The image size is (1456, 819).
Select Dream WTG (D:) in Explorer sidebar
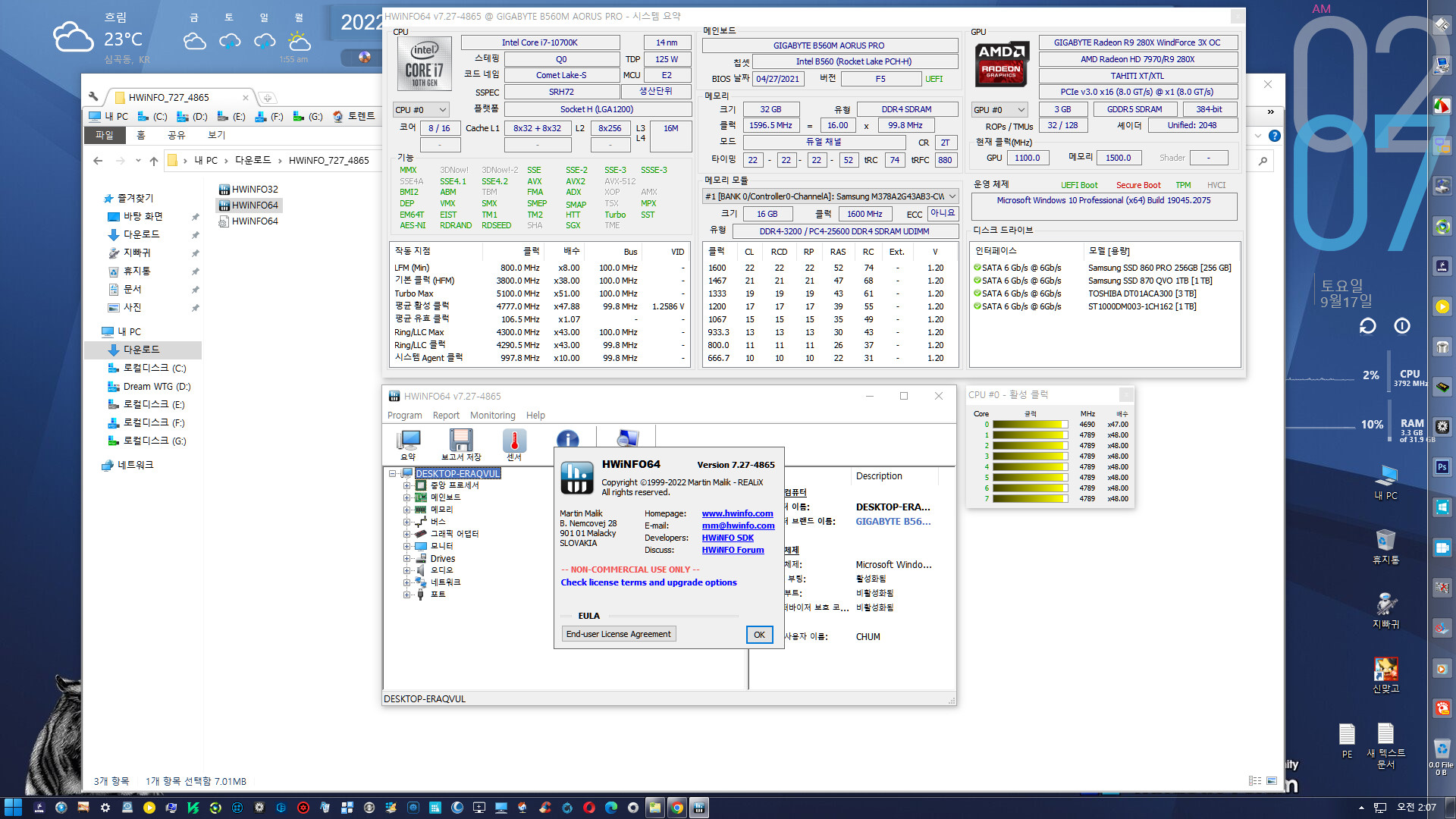click(x=149, y=386)
